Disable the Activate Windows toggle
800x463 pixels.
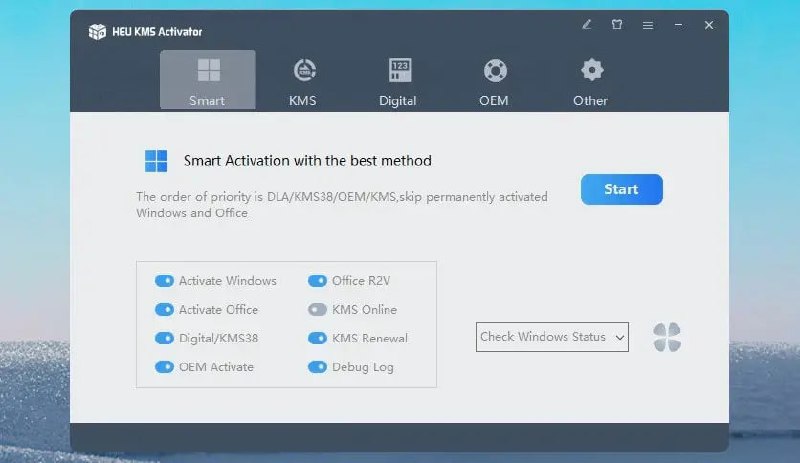[164, 281]
